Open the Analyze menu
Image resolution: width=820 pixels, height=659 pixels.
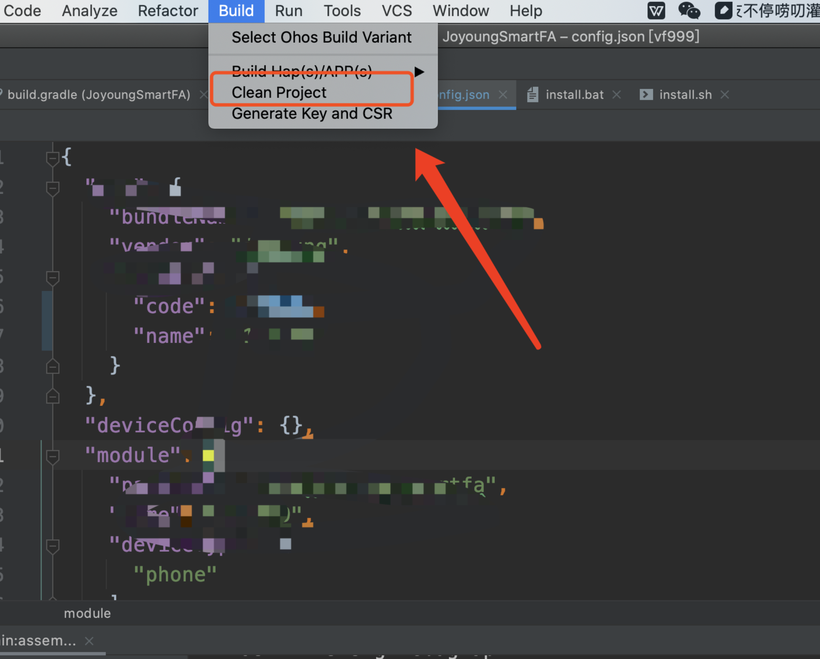point(89,10)
